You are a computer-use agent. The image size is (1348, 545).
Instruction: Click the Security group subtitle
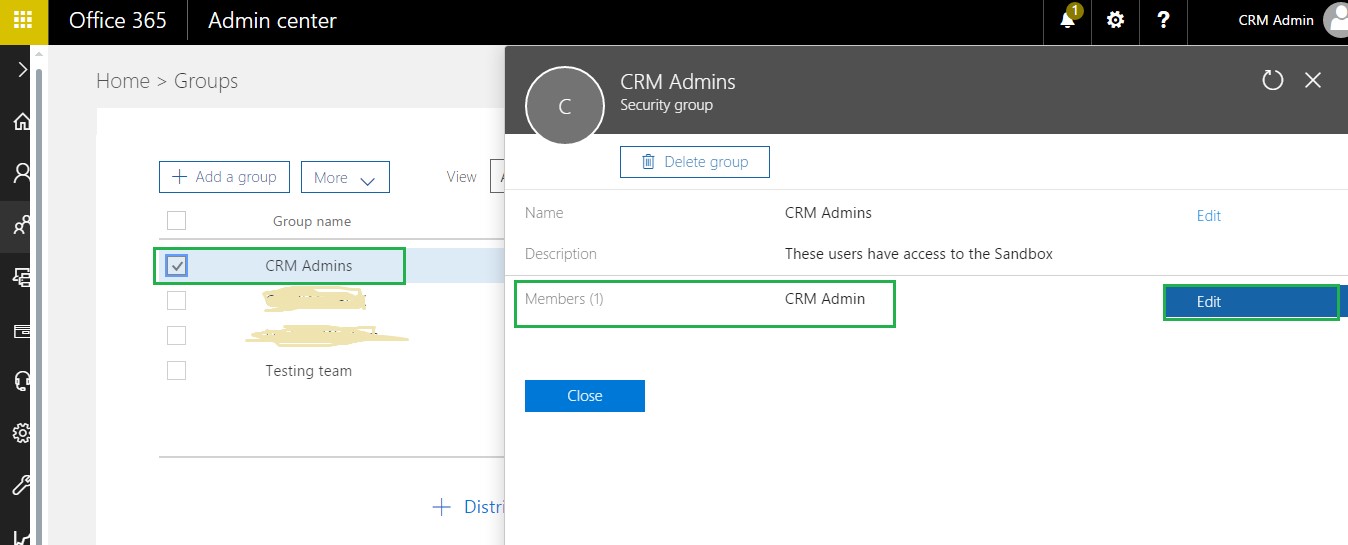click(667, 104)
